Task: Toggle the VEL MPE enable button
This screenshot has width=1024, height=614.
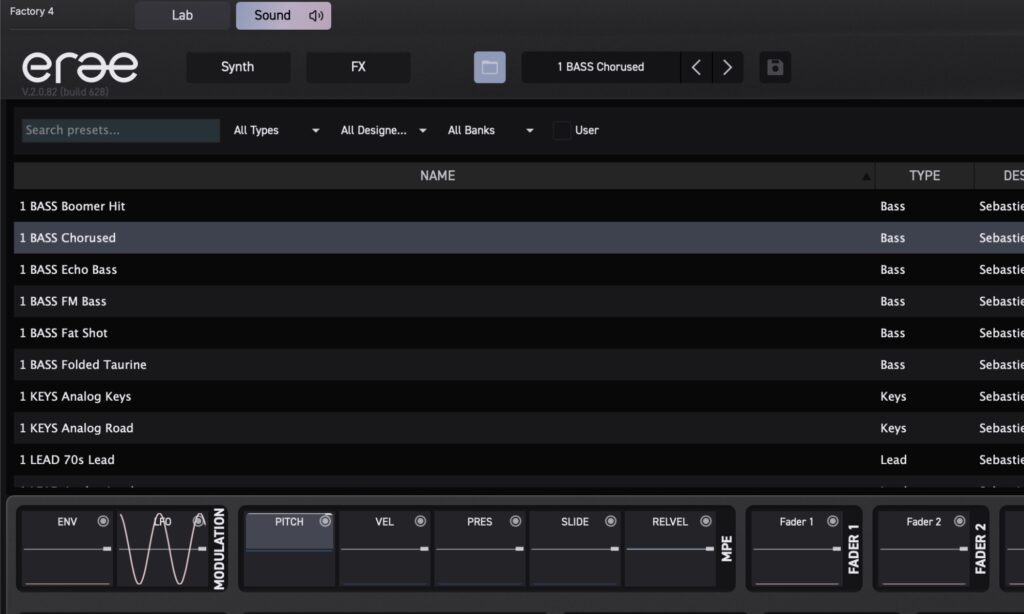Action: [x=420, y=521]
